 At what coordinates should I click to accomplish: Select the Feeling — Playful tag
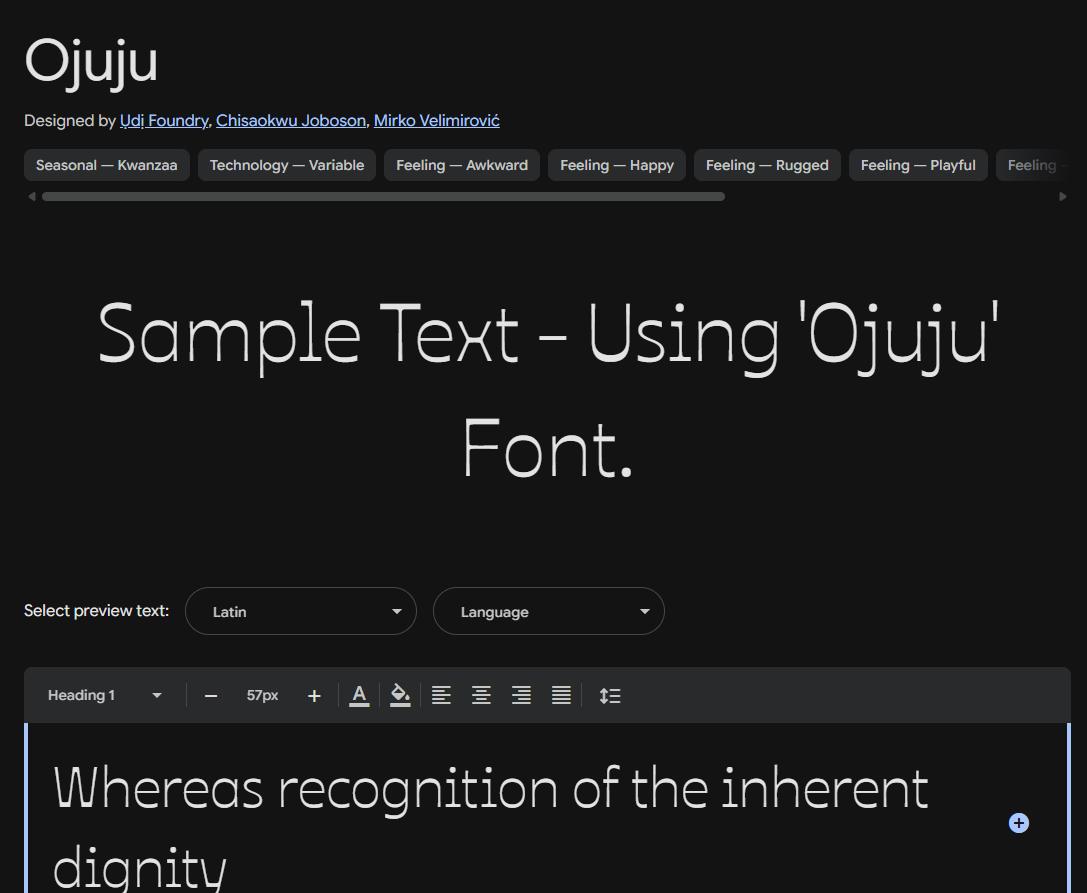tap(919, 165)
